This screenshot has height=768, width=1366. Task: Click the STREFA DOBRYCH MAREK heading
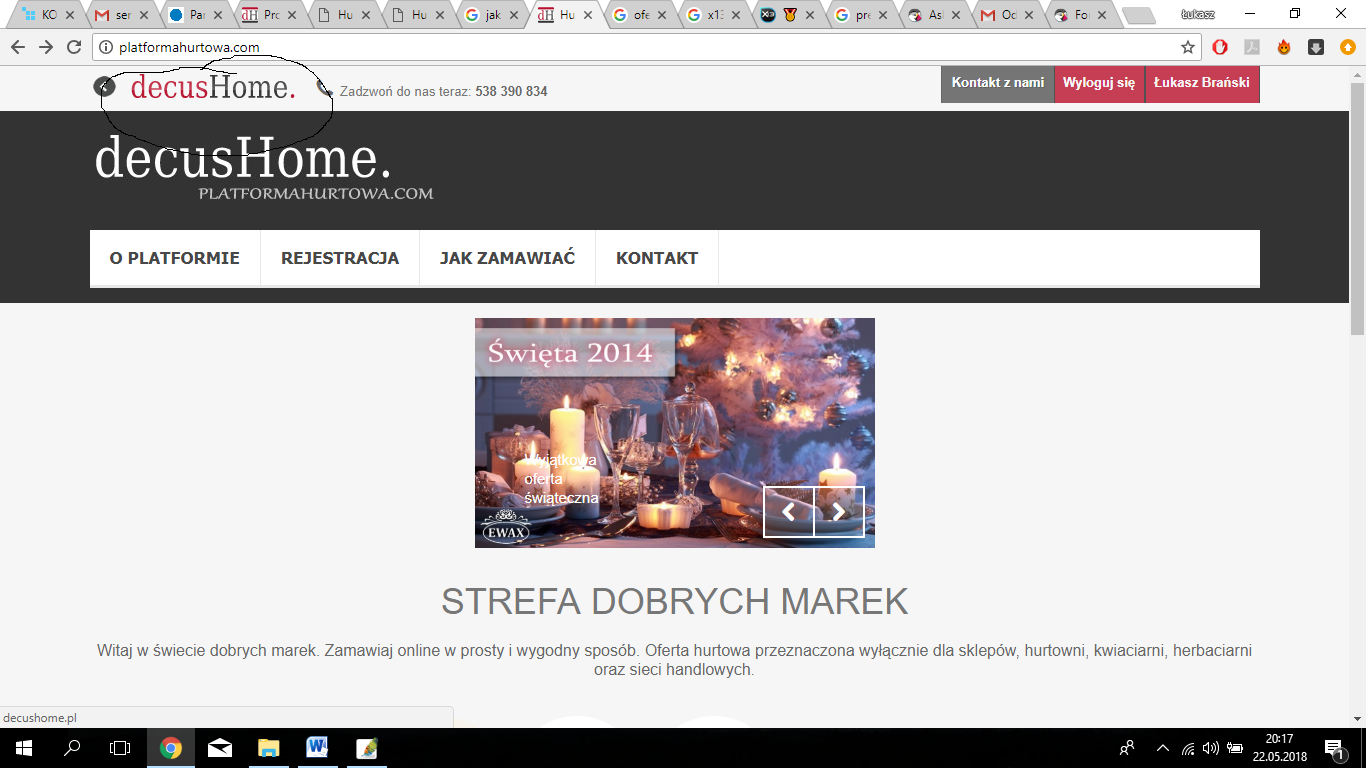click(x=675, y=602)
